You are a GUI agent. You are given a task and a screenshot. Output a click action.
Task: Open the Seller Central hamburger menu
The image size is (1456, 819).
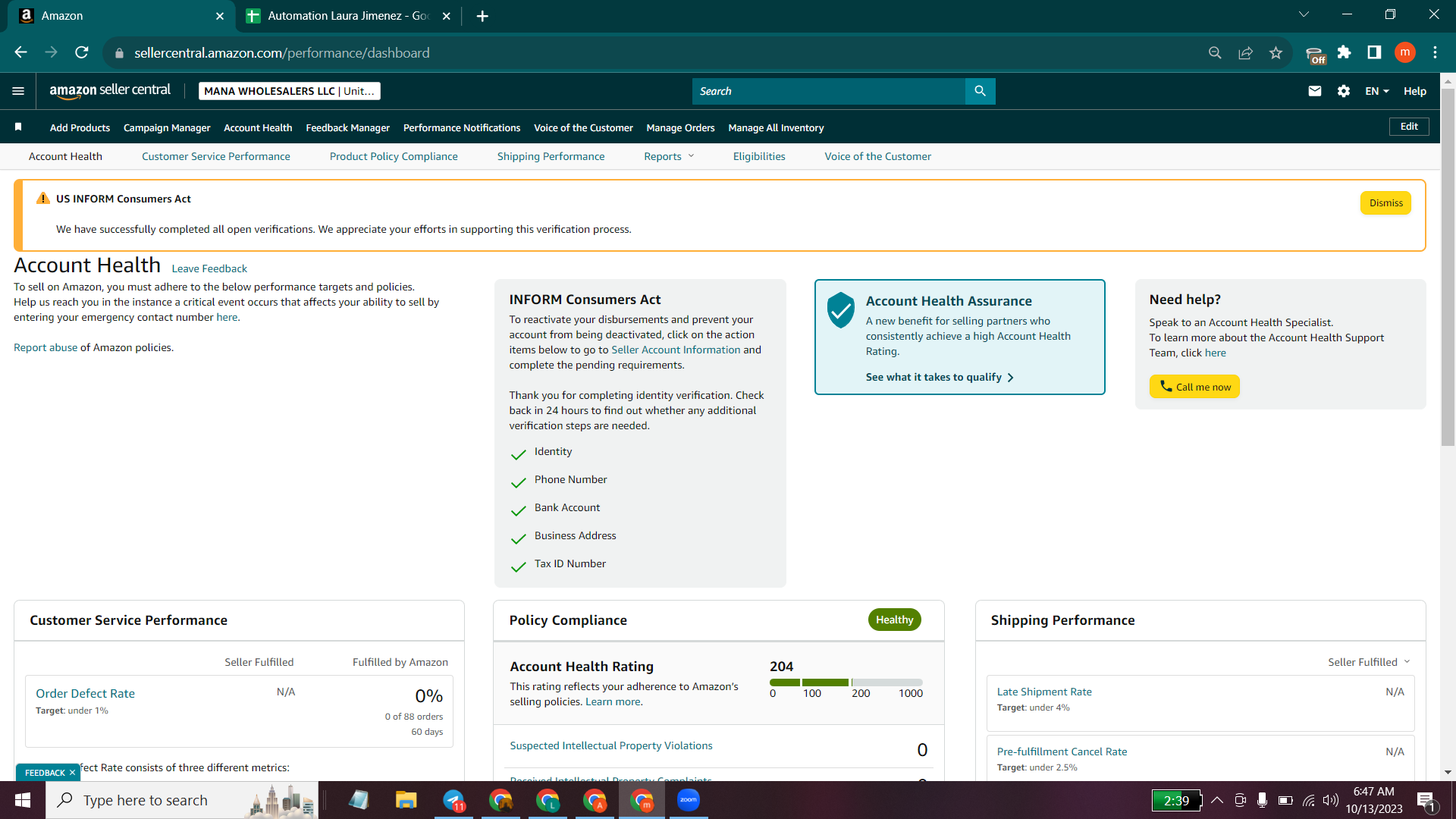click(x=18, y=91)
